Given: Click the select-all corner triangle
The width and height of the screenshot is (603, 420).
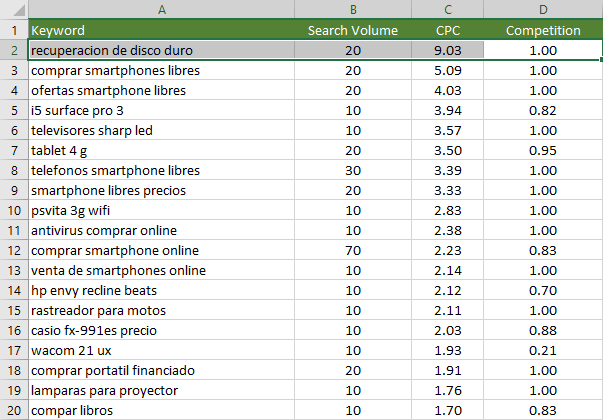Looking at the screenshot, I should click(19, 10).
